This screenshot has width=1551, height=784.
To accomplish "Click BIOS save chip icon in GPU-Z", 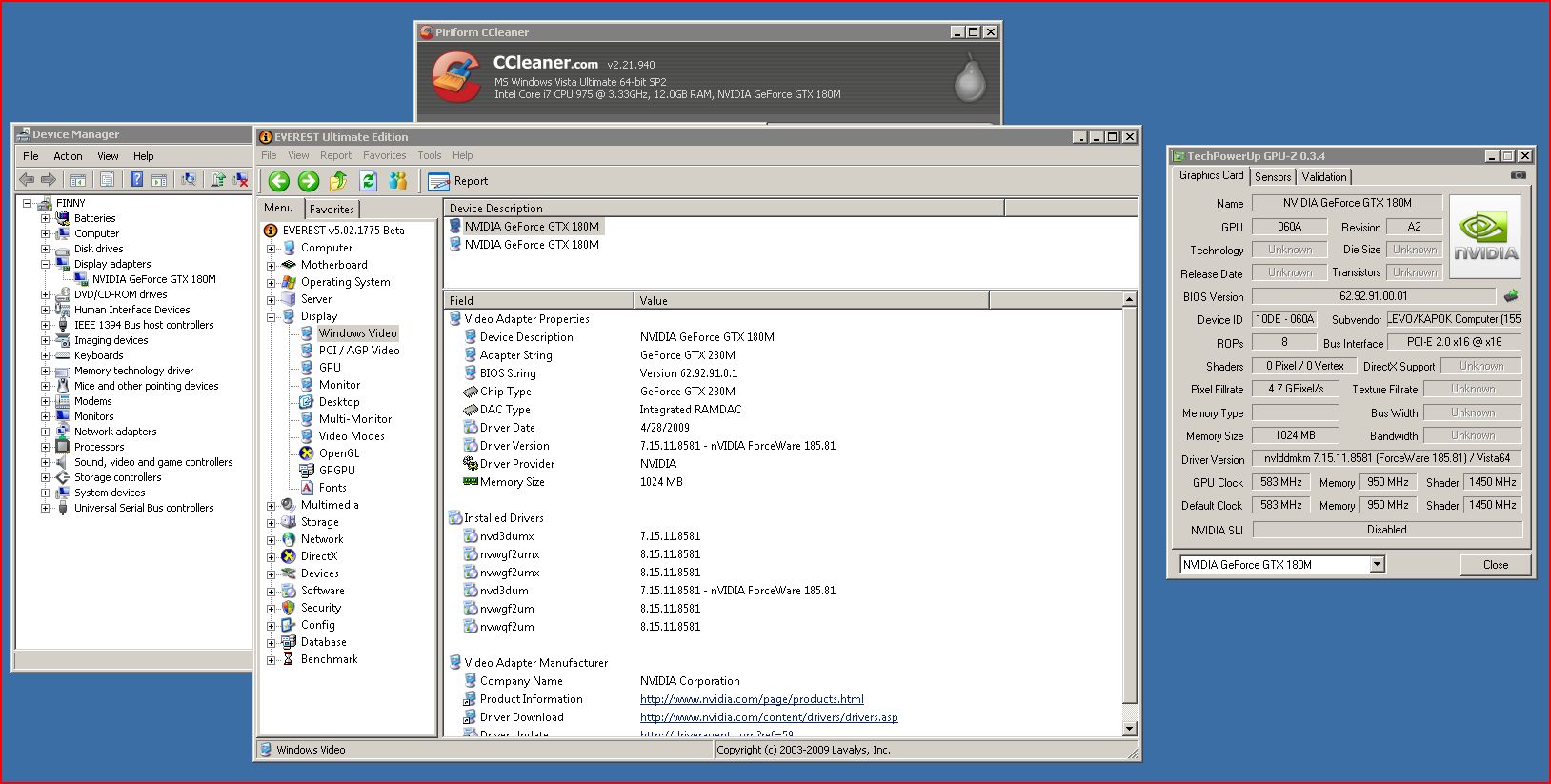I will pos(1511,296).
